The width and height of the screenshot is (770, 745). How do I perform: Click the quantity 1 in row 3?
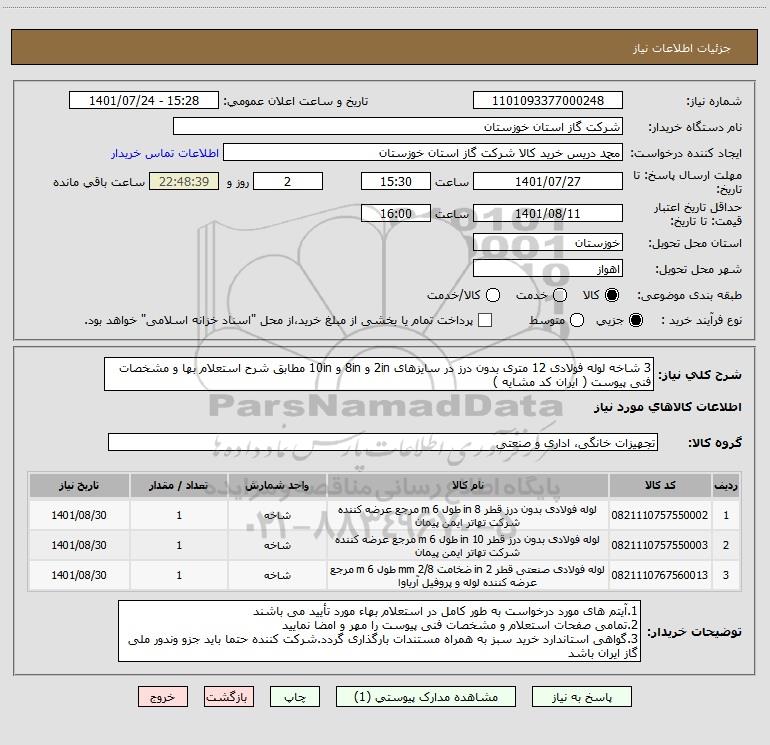point(179,575)
